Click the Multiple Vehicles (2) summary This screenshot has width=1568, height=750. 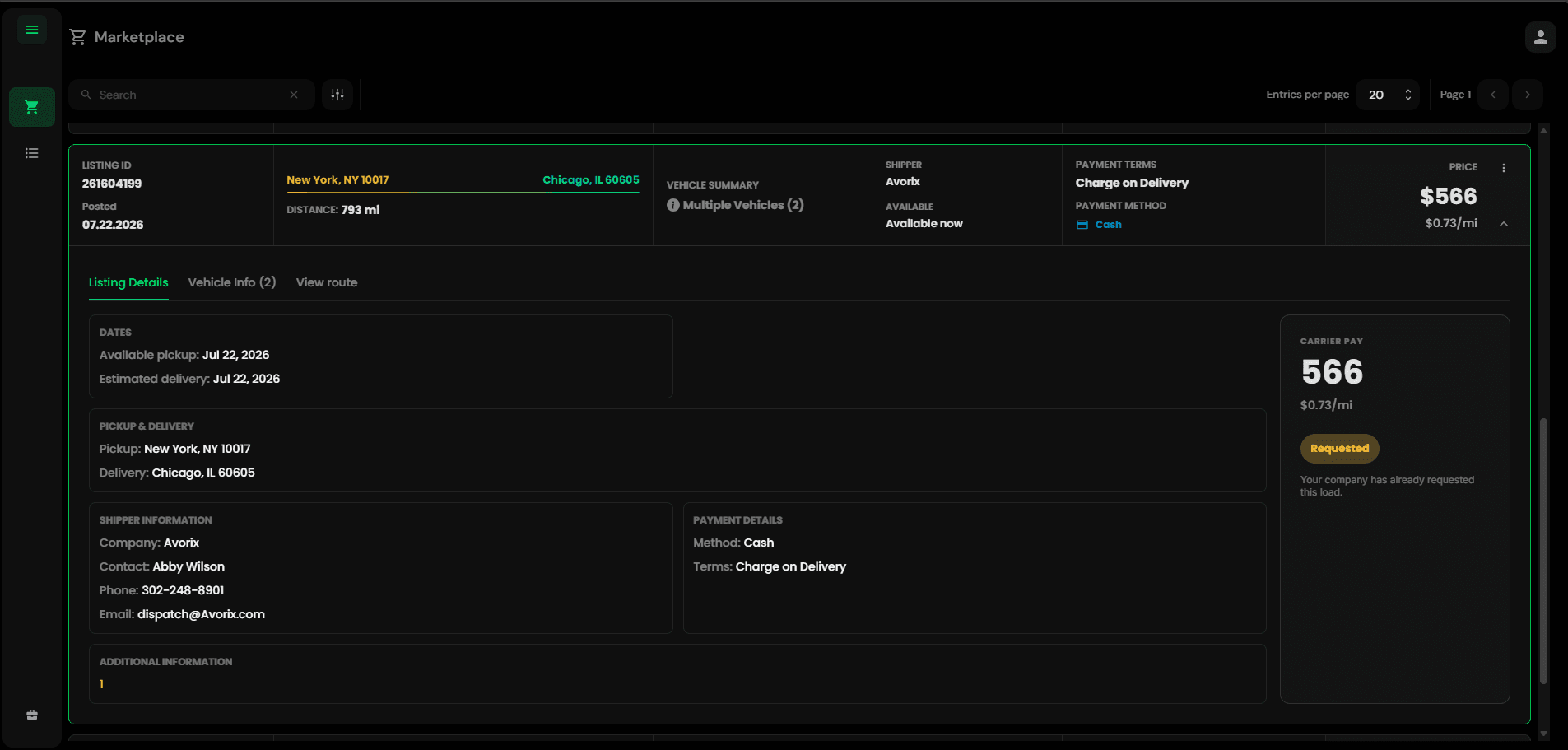click(743, 205)
